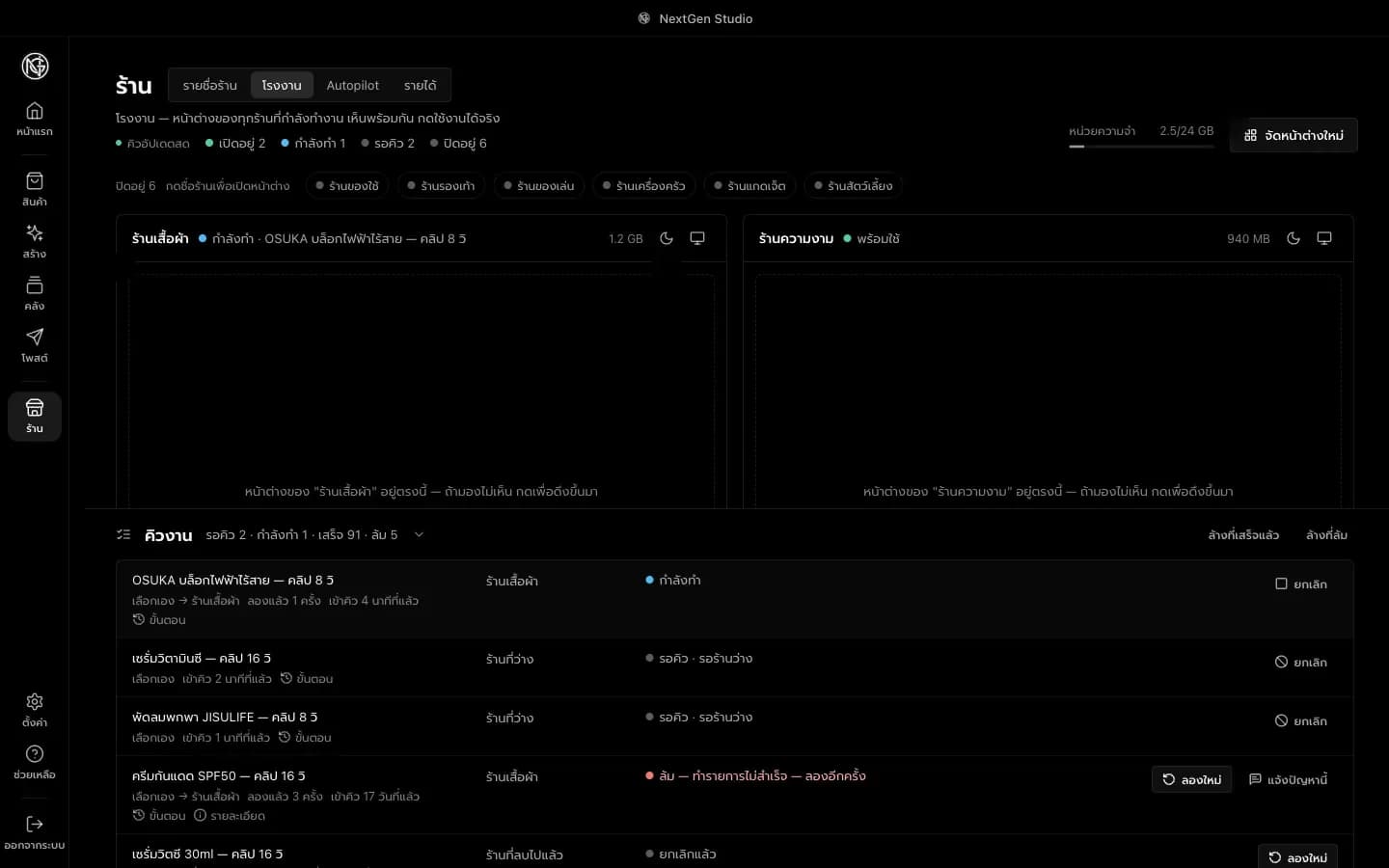Click จัดหน้าต่างใหม่ rearrange windows button

point(1294,135)
